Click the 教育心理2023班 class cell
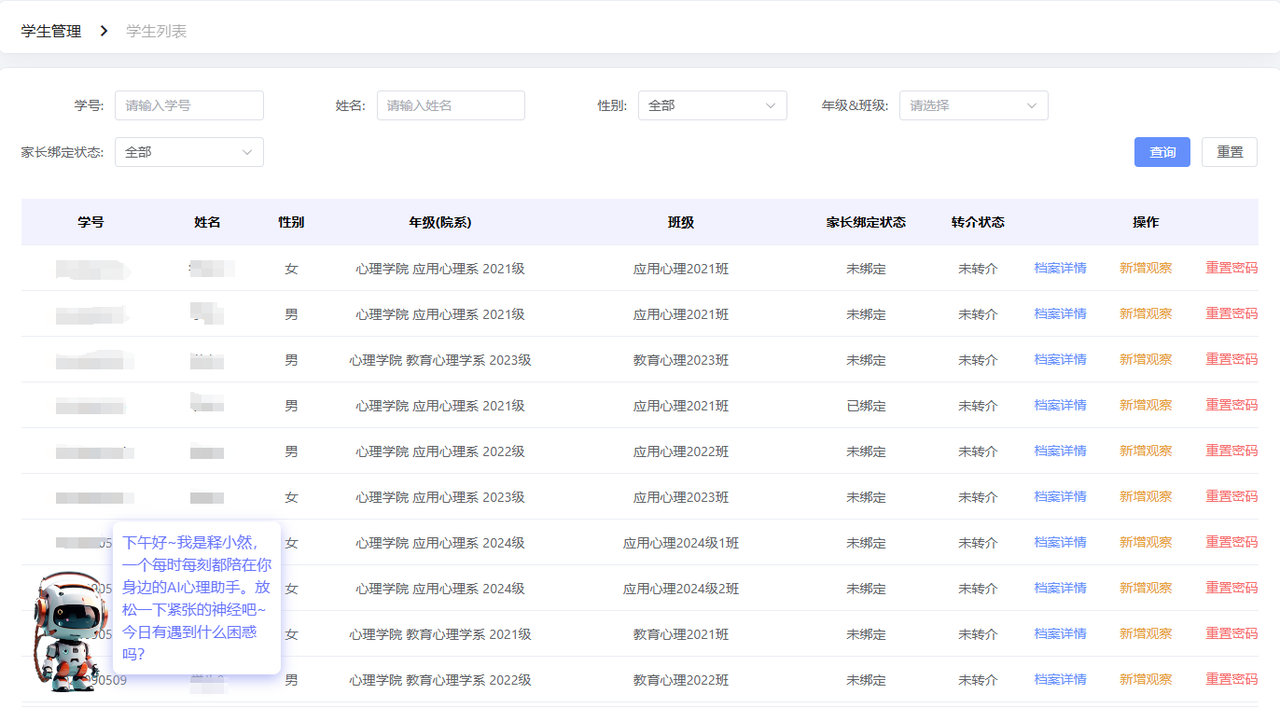Screen dimensions: 1280x708 tap(681, 360)
